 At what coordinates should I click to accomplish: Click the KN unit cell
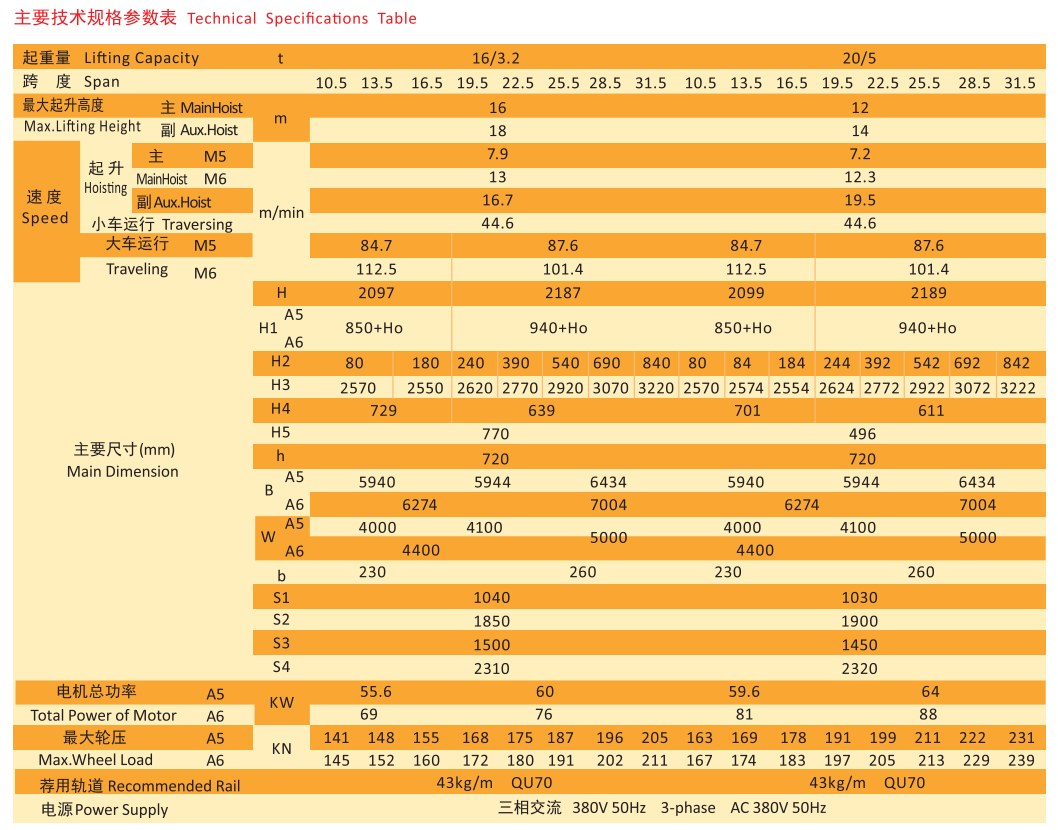tap(282, 748)
